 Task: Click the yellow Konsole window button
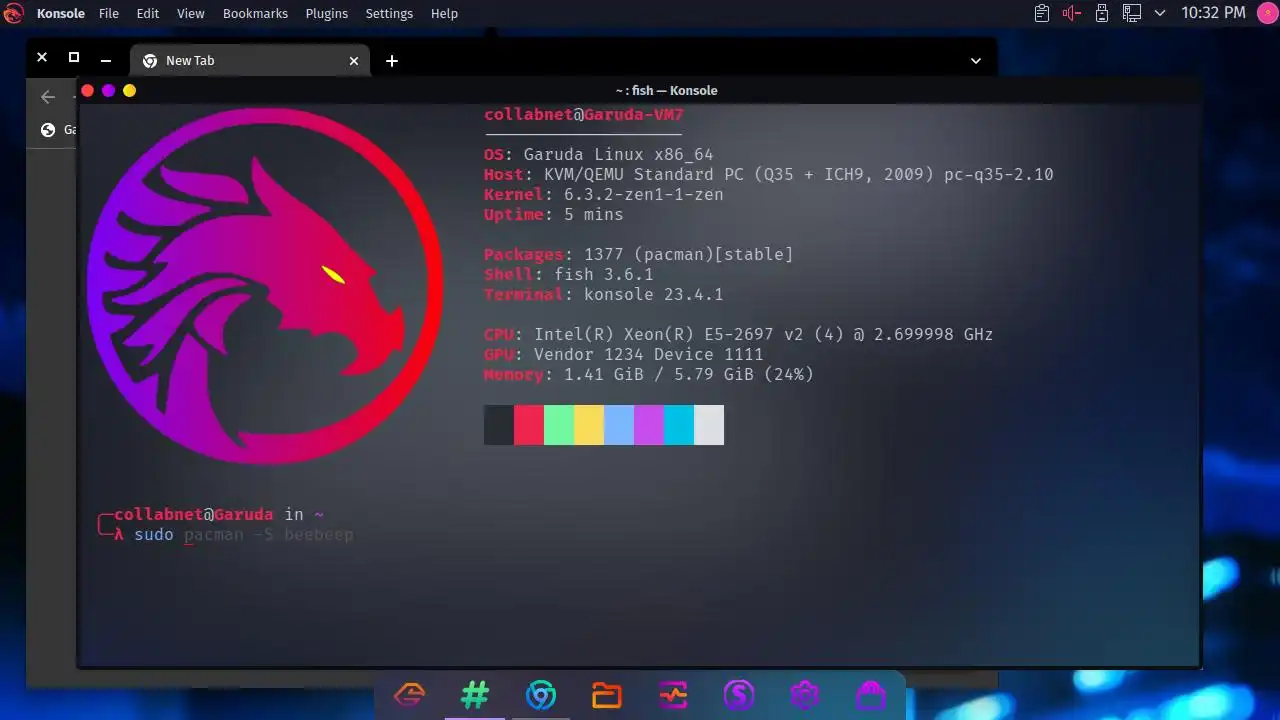[x=129, y=90]
